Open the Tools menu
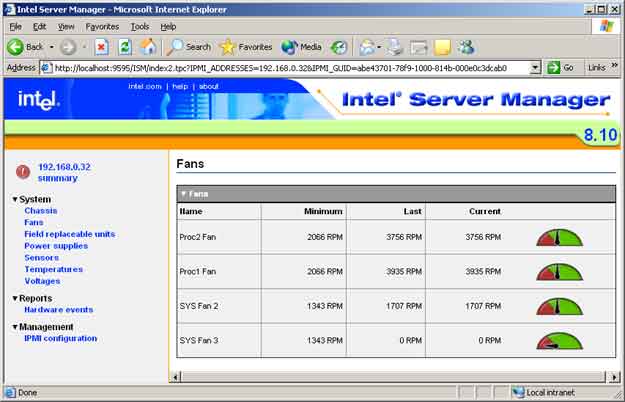This screenshot has width=625, height=402. (x=140, y=26)
